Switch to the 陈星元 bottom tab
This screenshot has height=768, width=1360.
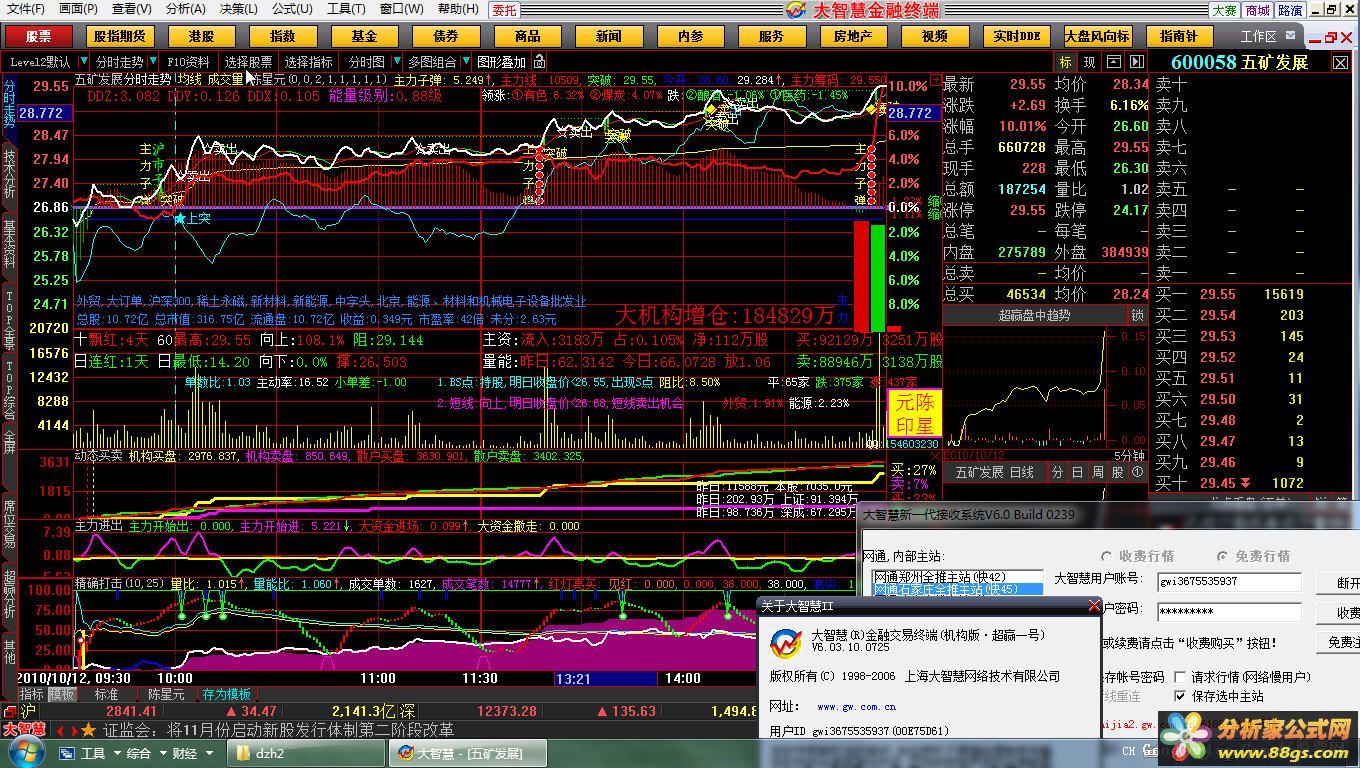(x=166, y=694)
